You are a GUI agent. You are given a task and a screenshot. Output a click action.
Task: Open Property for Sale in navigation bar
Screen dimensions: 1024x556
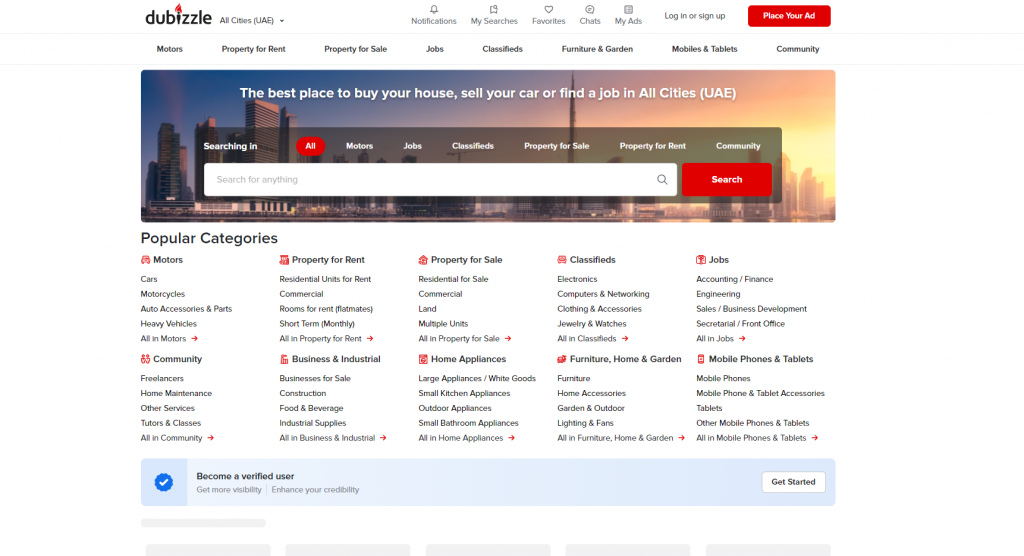355,49
